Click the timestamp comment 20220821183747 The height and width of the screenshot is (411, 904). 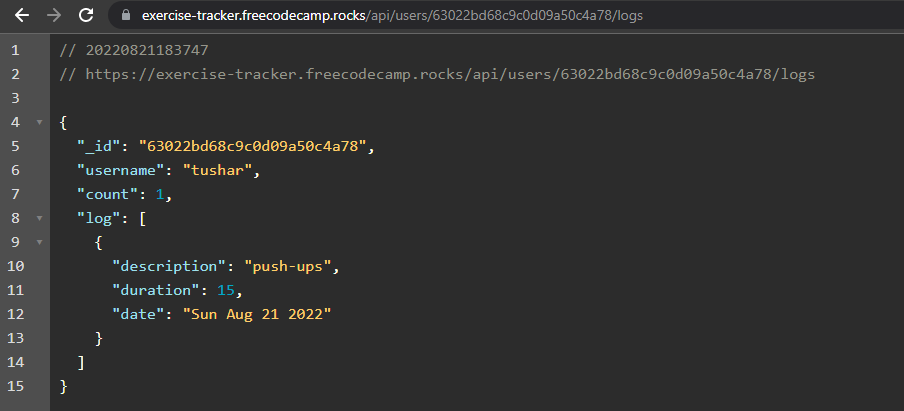[x=147, y=51]
